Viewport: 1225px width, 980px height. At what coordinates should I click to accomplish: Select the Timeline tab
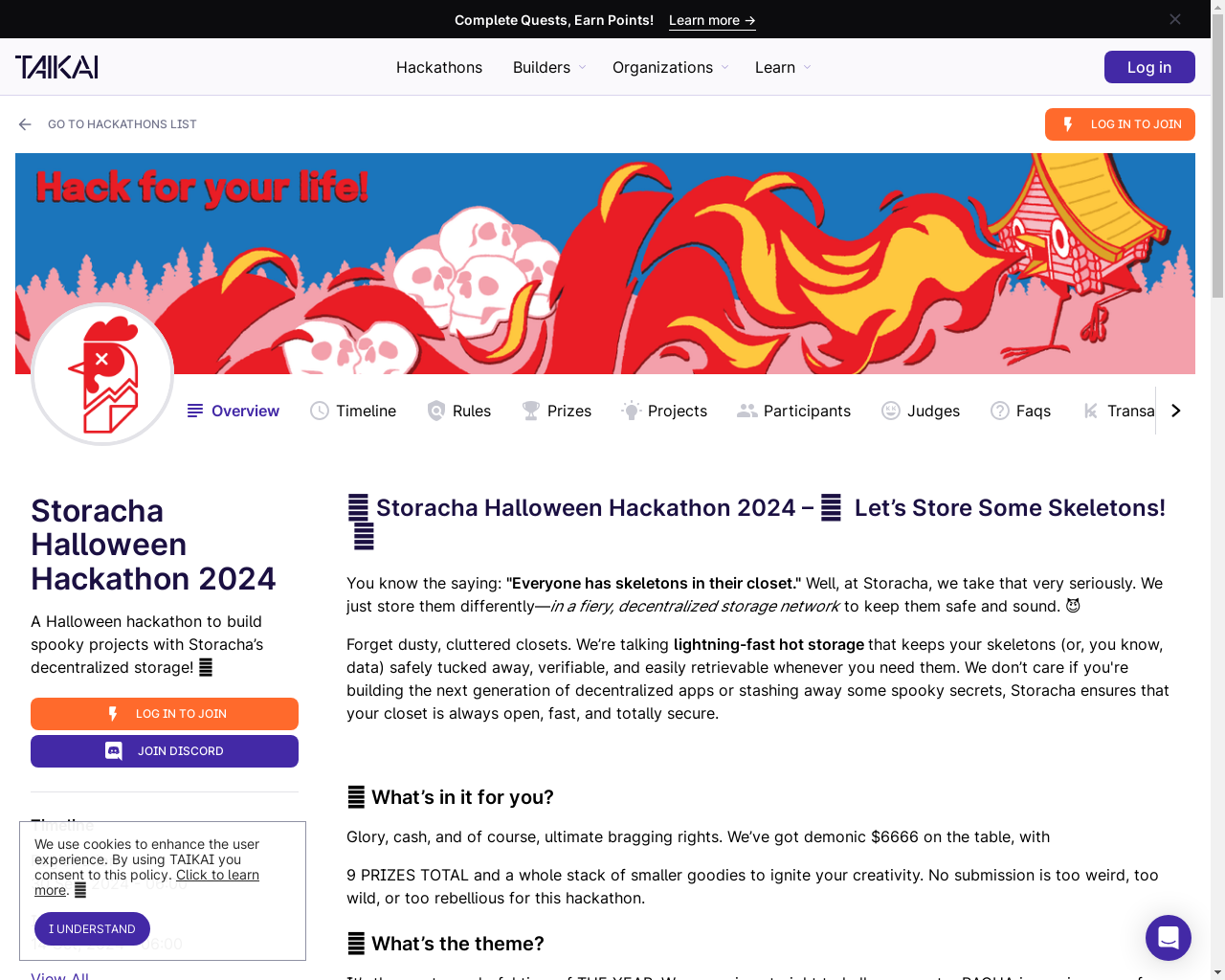pos(353,411)
